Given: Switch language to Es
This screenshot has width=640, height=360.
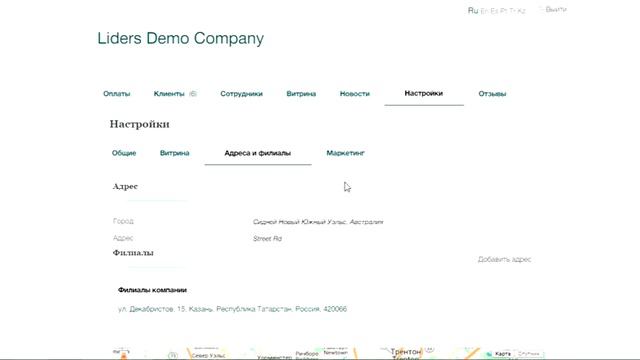Looking at the screenshot, I should tap(494, 11).
